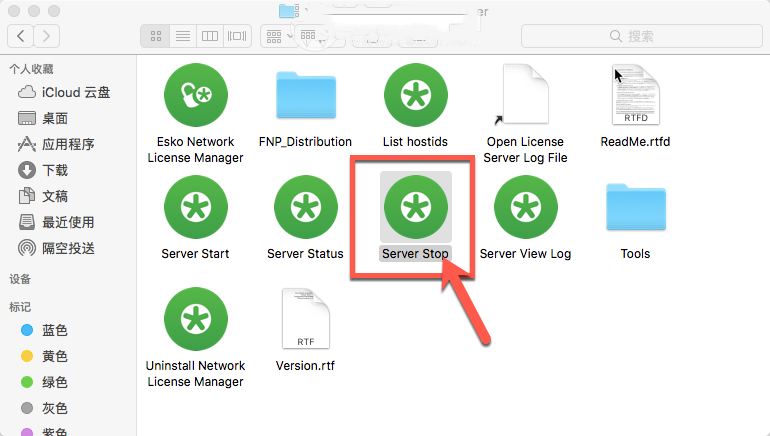
Task: Select the ReadMe.rtfd document
Action: [635, 94]
